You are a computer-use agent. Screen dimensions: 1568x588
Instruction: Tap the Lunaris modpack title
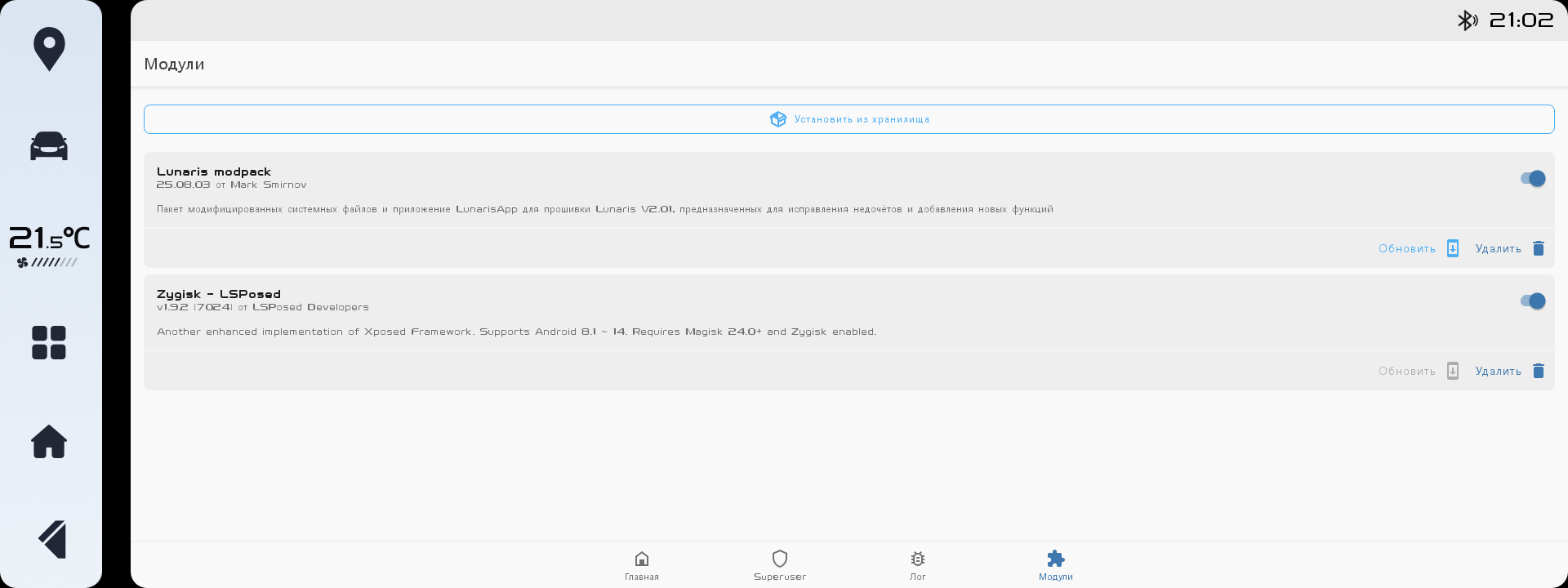click(214, 171)
